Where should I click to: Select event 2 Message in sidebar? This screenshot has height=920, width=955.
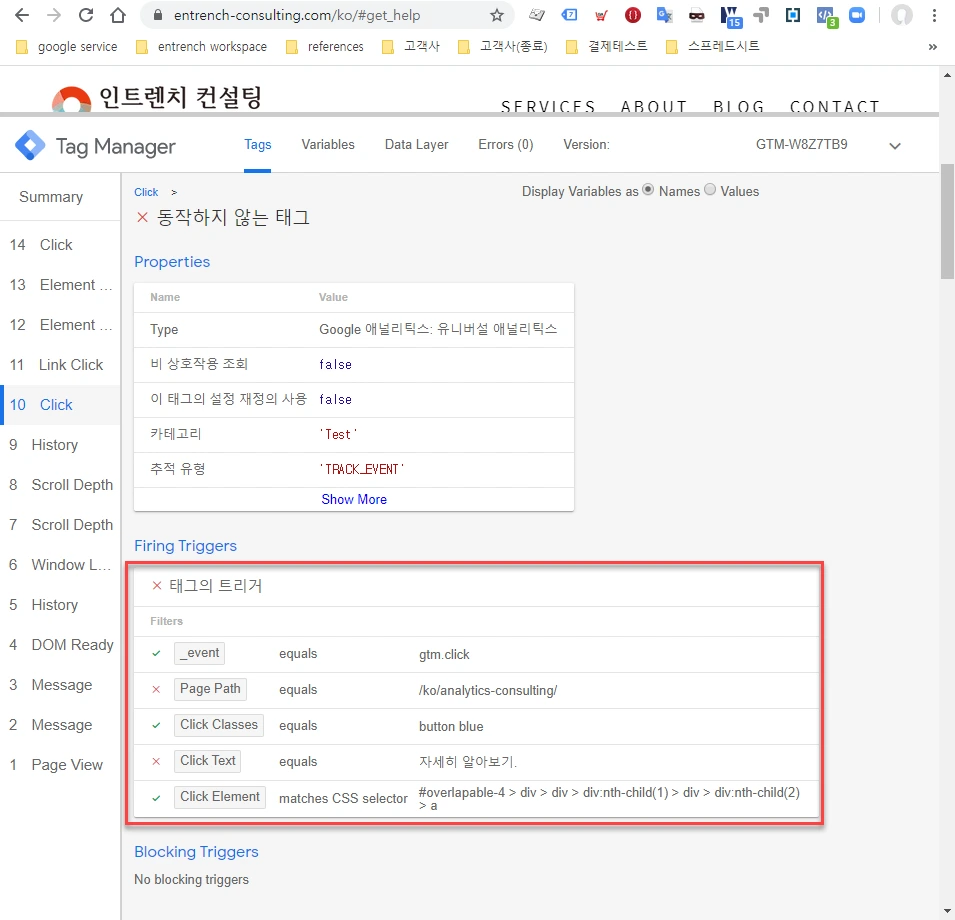pos(60,725)
